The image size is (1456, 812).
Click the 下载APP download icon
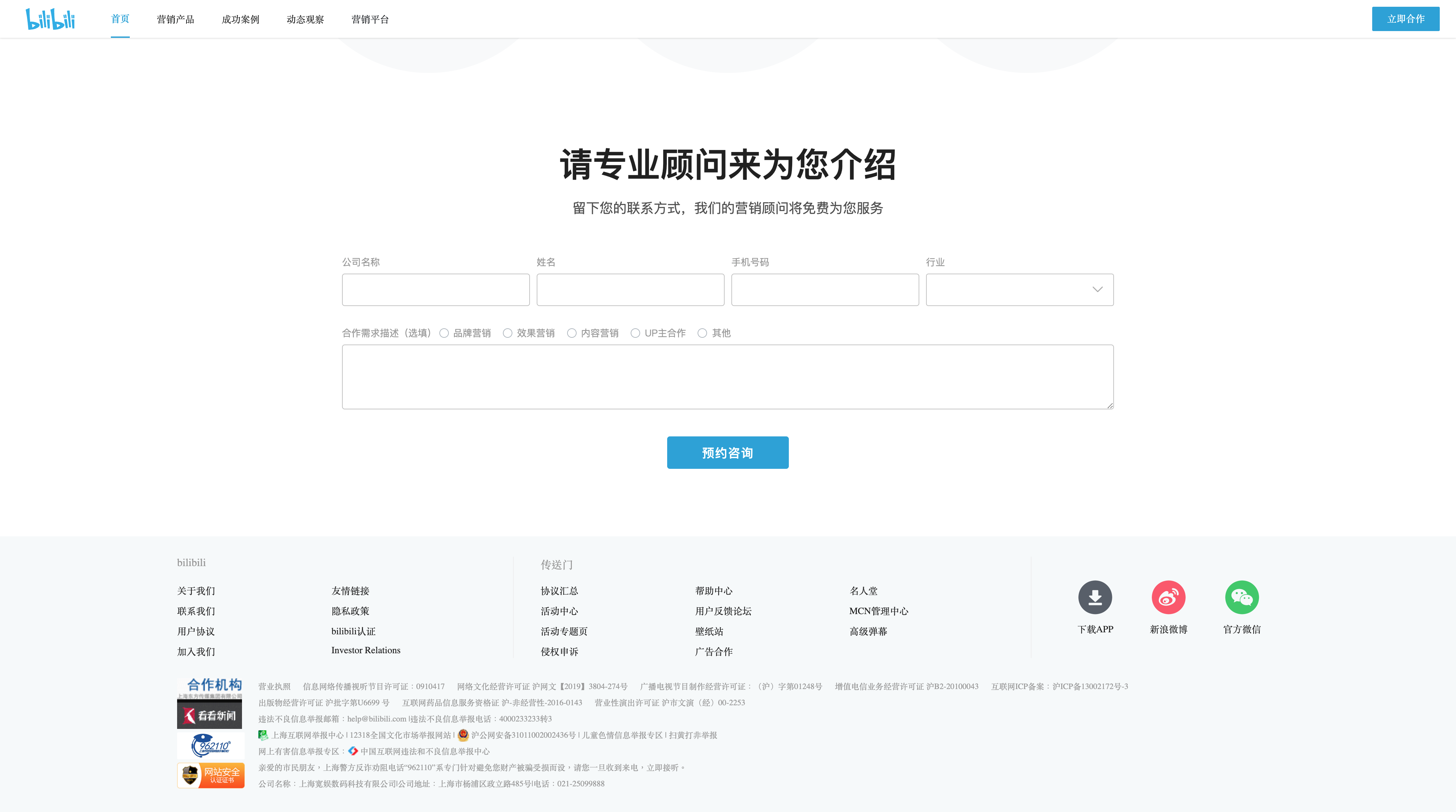[1095, 597]
